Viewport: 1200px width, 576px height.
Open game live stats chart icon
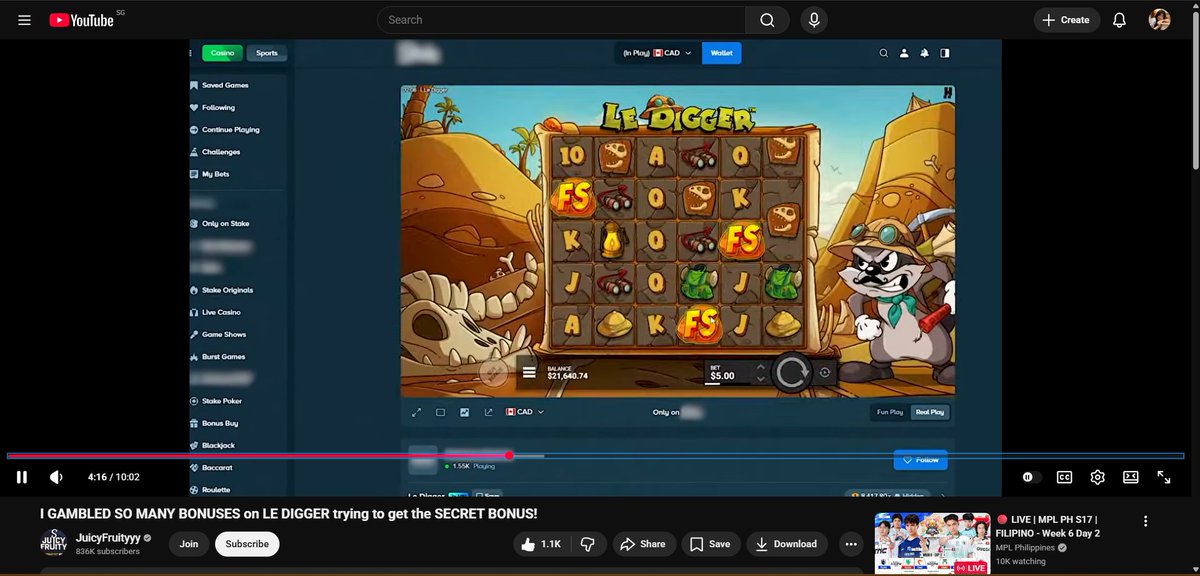pos(465,412)
